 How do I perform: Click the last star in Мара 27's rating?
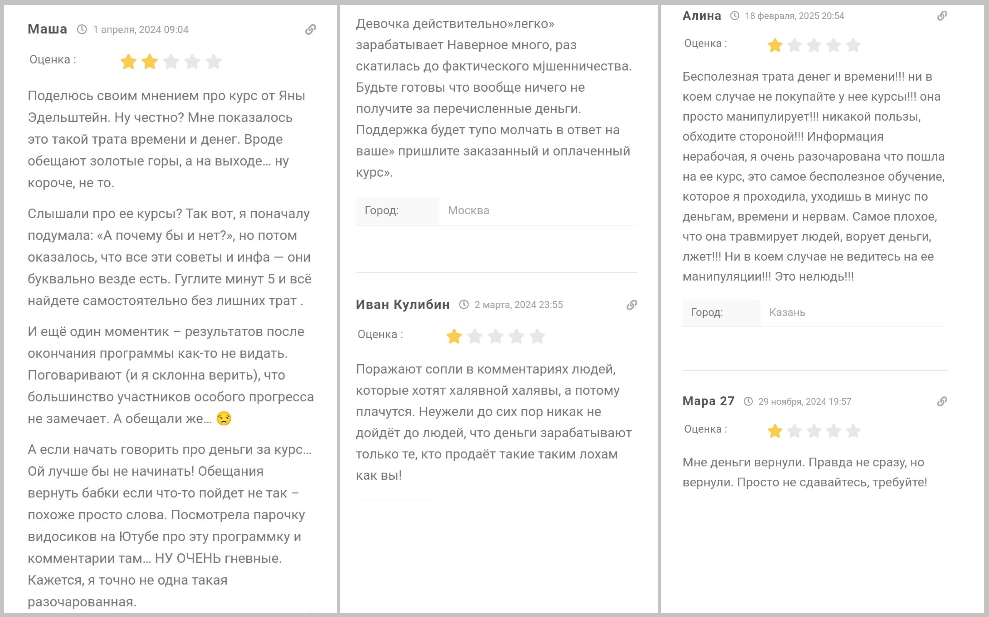tap(853, 431)
